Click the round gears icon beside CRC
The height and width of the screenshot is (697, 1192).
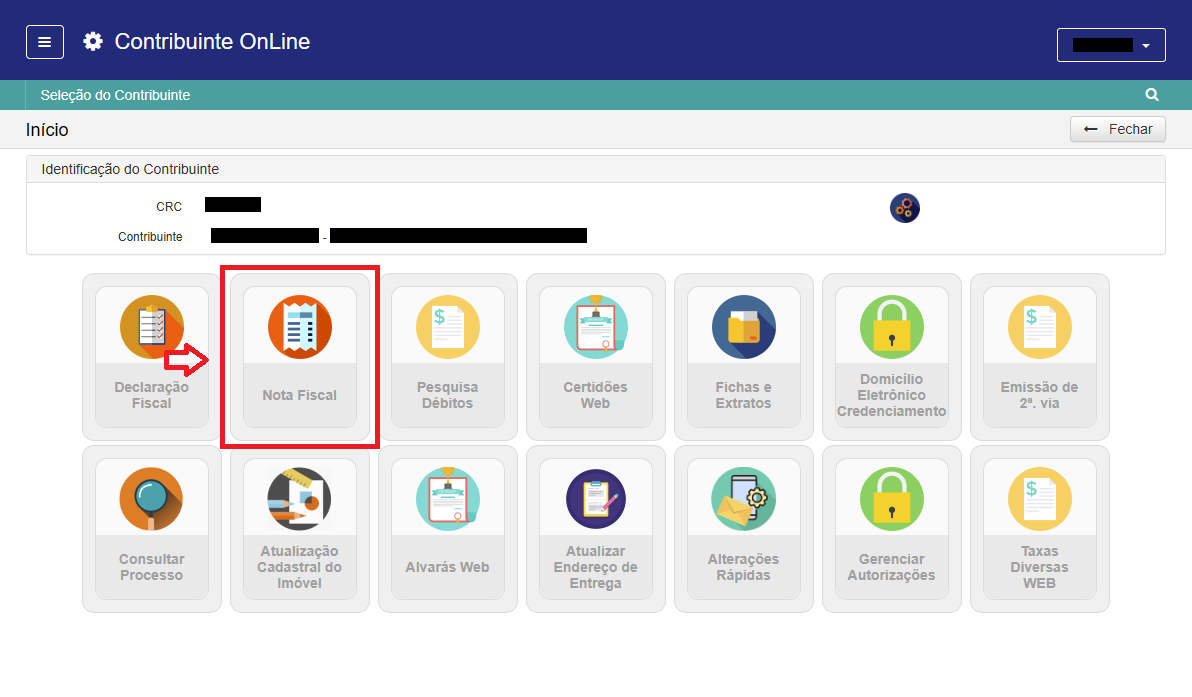click(904, 208)
